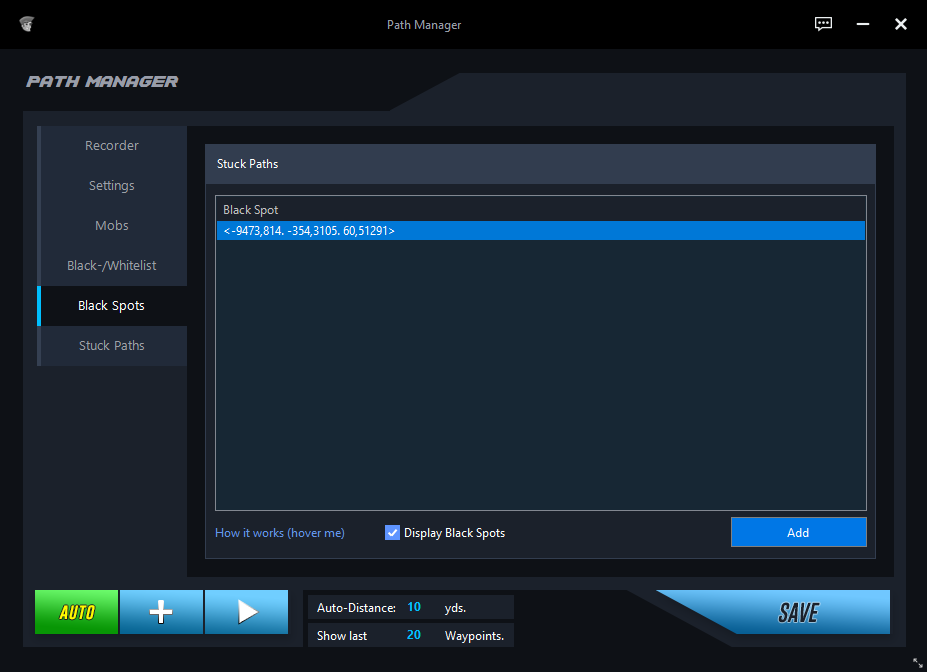Switch to the Settings tab
This screenshot has width=927, height=672.
tap(112, 186)
